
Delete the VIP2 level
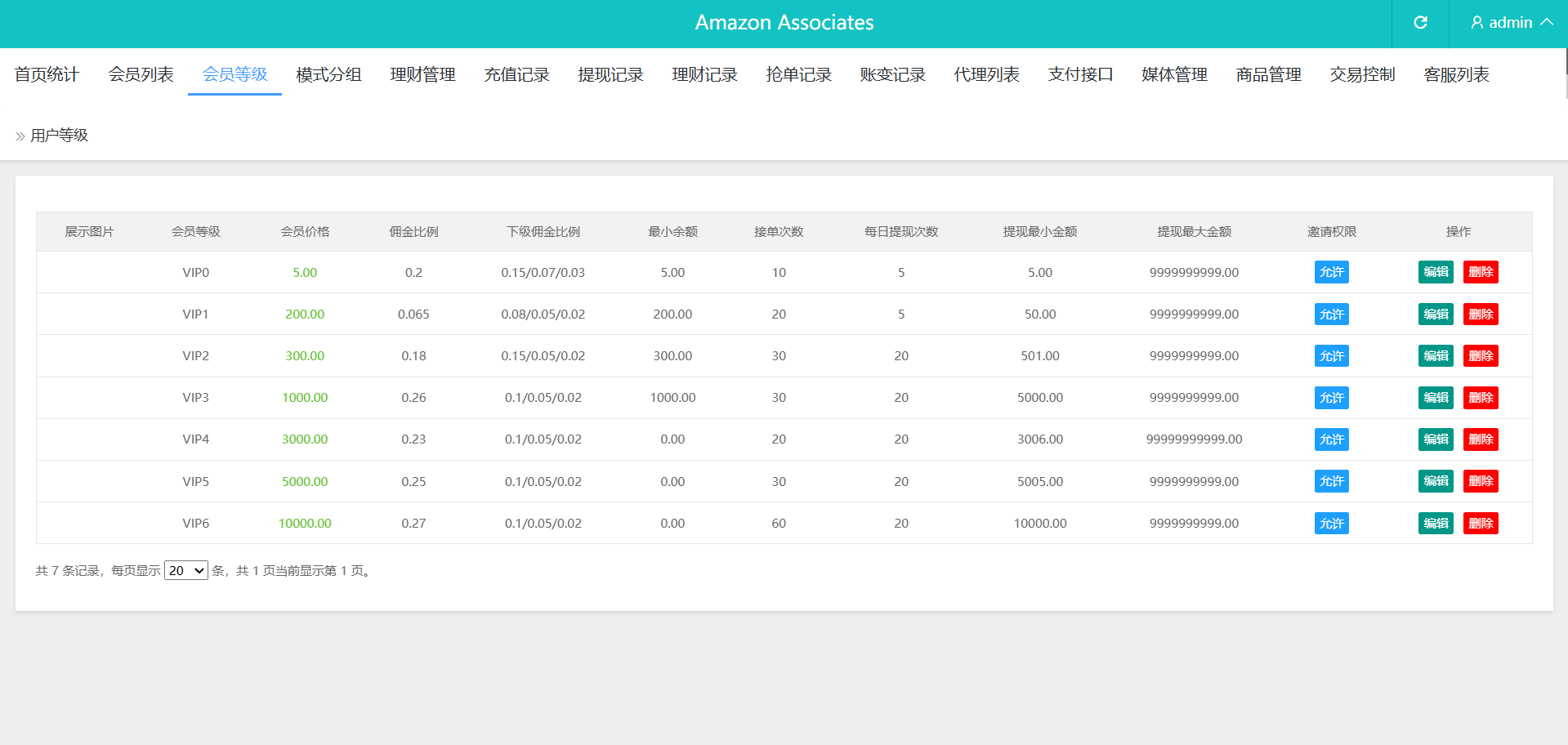tap(1481, 355)
